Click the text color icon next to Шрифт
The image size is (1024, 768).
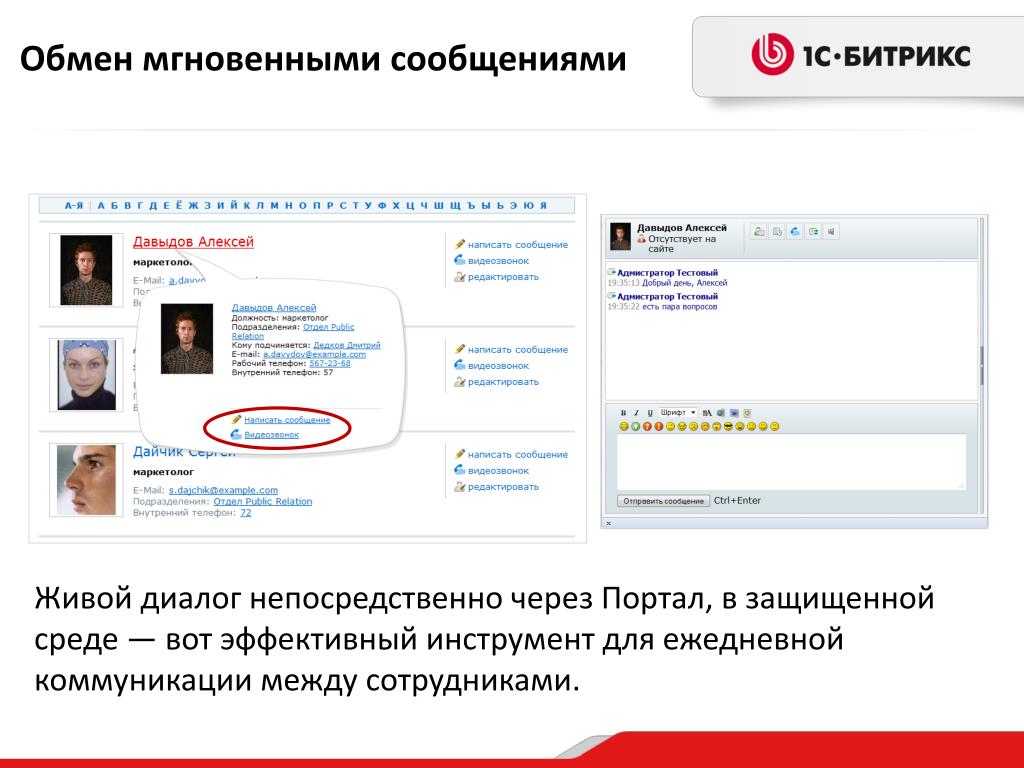707,413
